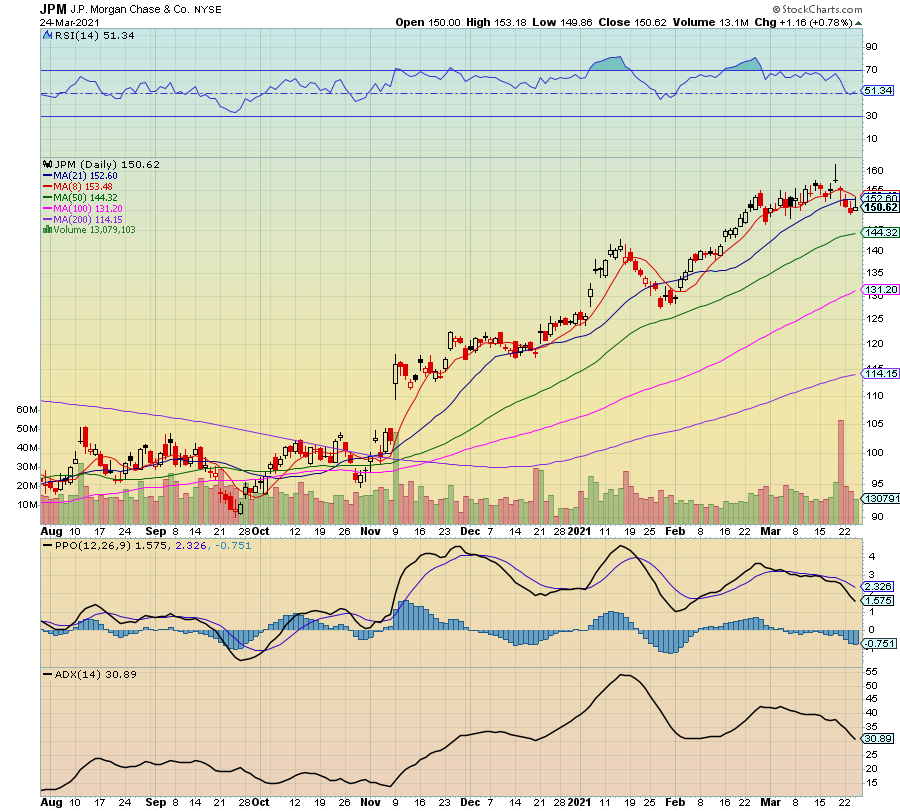Viewport: 900px width, 811px height.
Task: Click the 150.62 price tag on right axis
Action: 880,207
